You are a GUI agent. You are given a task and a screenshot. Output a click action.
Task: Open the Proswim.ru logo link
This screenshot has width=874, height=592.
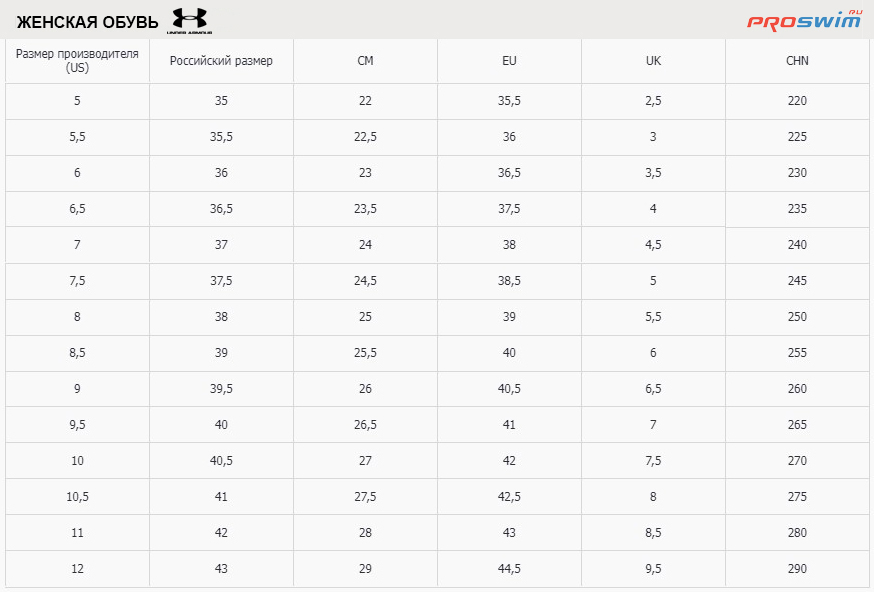click(804, 20)
